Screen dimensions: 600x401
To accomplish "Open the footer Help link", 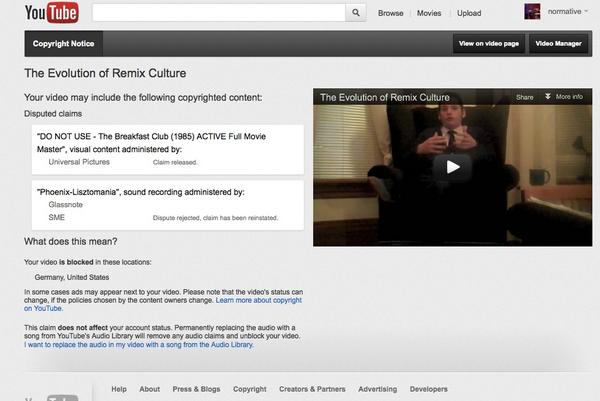I will click(119, 389).
